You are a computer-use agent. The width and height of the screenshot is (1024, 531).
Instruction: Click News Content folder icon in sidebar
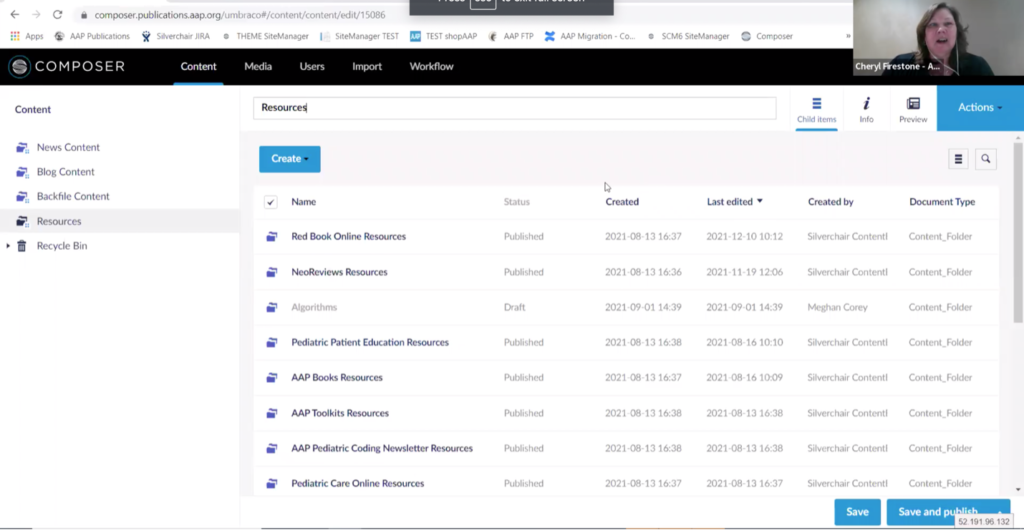tap(22, 148)
